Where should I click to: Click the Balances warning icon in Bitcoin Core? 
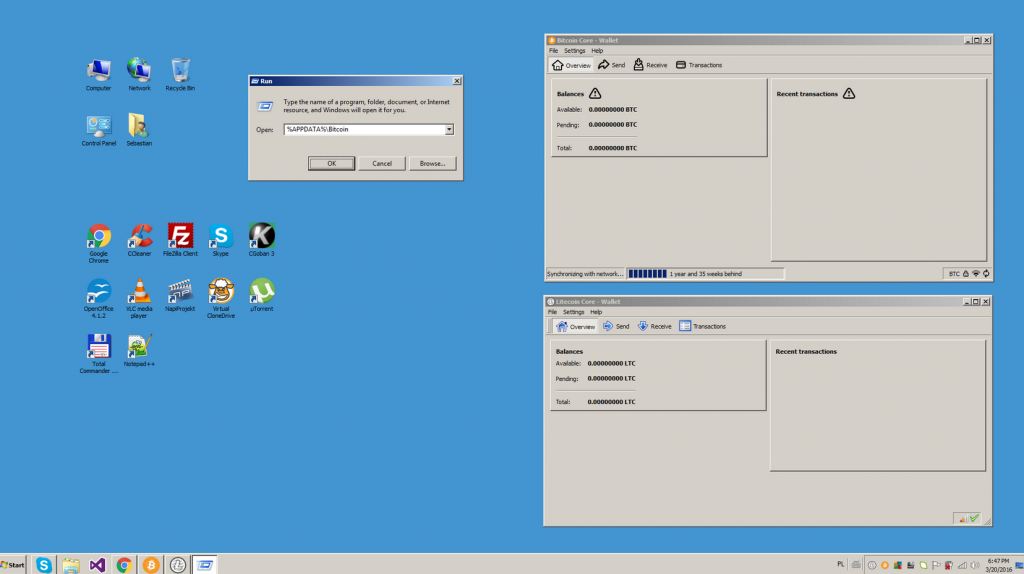pyautogui.click(x=595, y=93)
